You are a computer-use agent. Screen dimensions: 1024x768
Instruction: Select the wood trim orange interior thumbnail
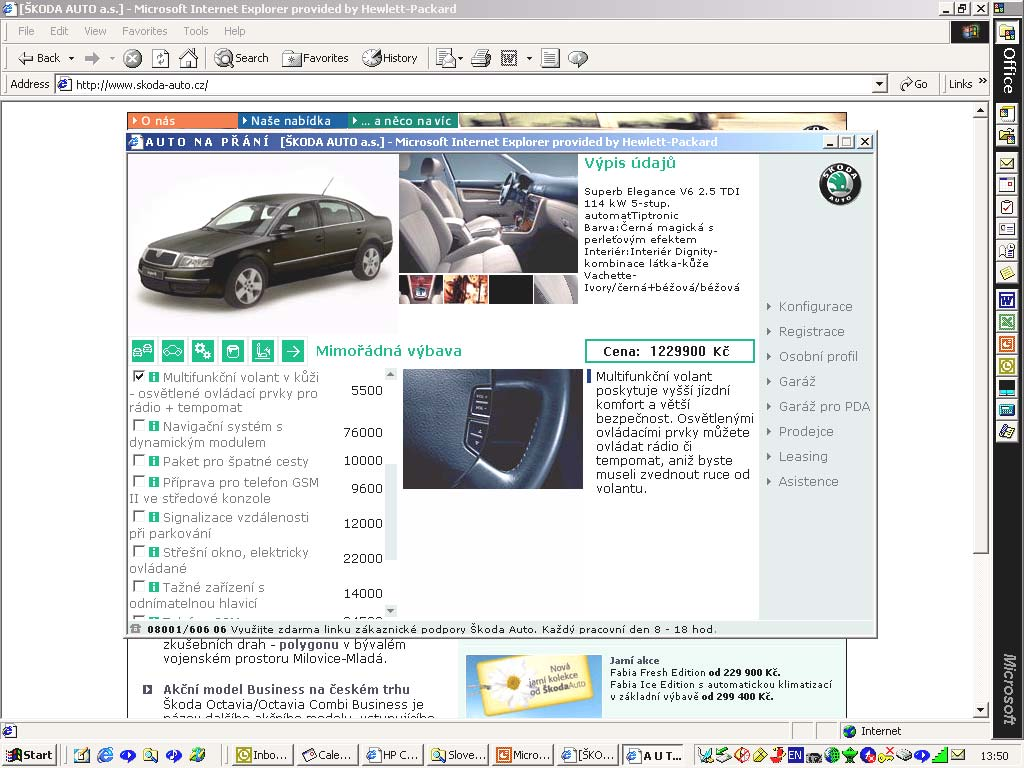click(466, 289)
